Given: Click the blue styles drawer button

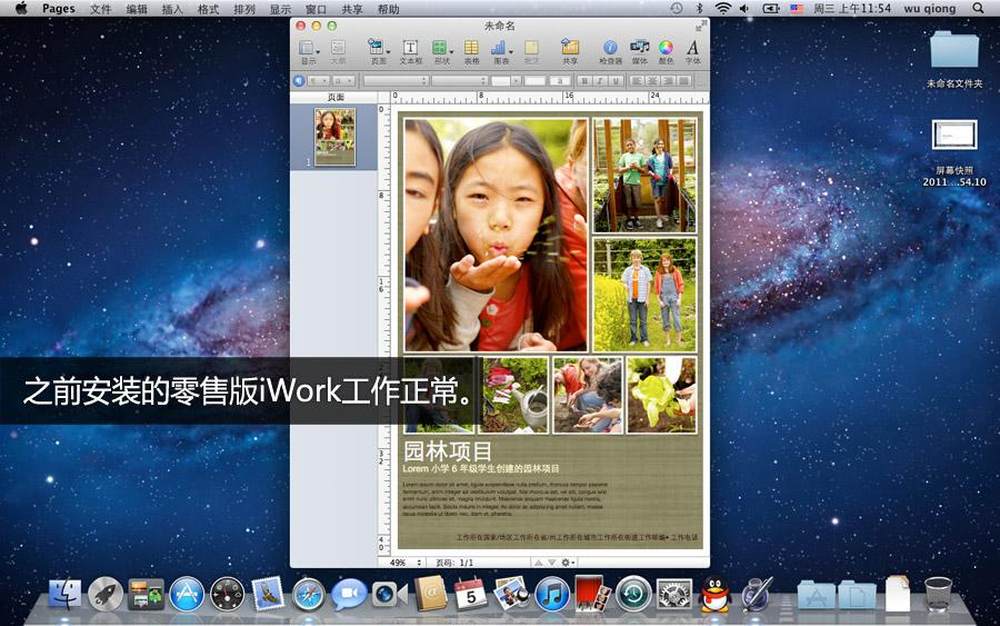Looking at the screenshot, I should 298,81.
